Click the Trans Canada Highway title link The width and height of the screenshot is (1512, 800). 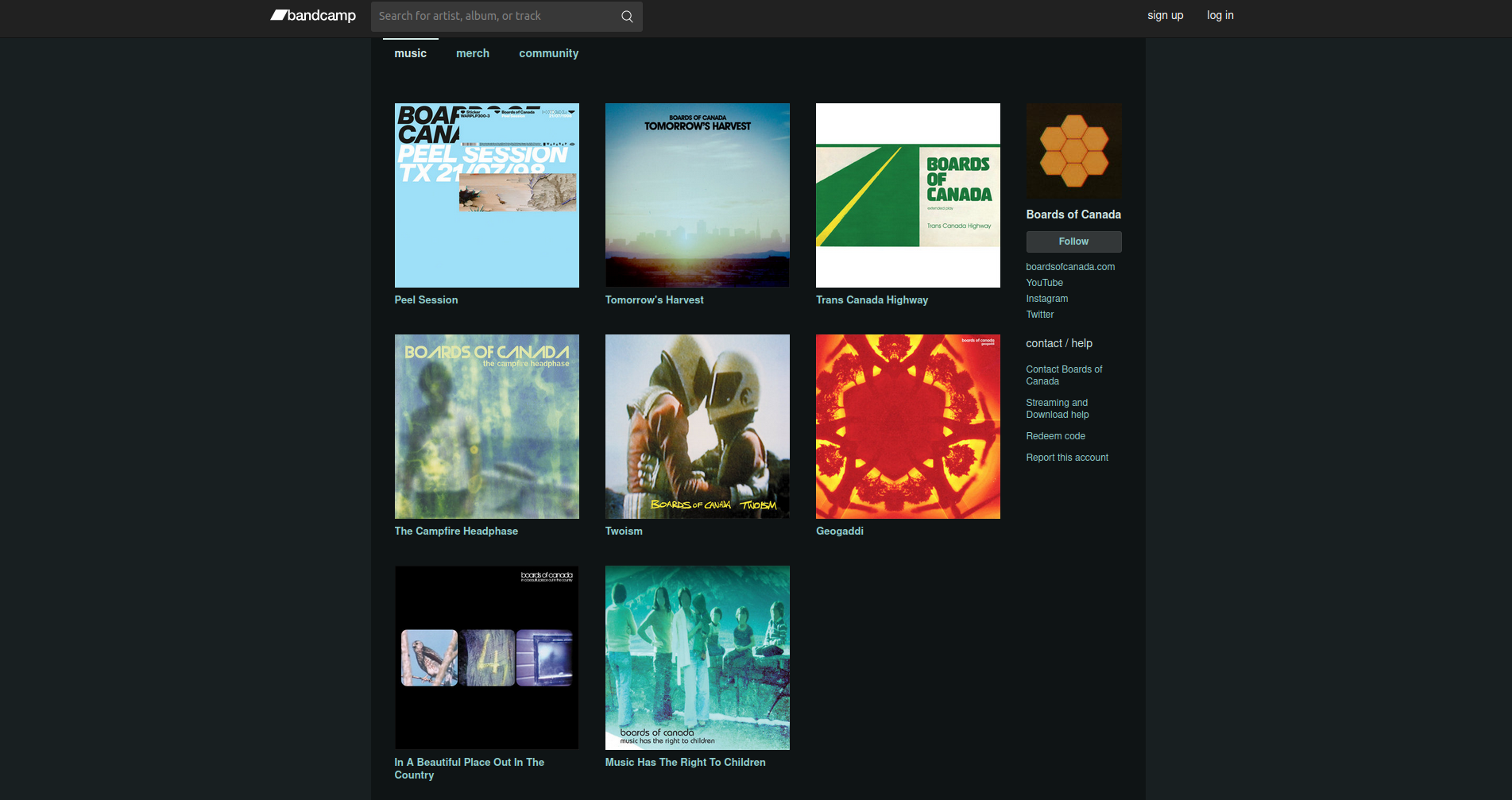(x=872, y=300)
